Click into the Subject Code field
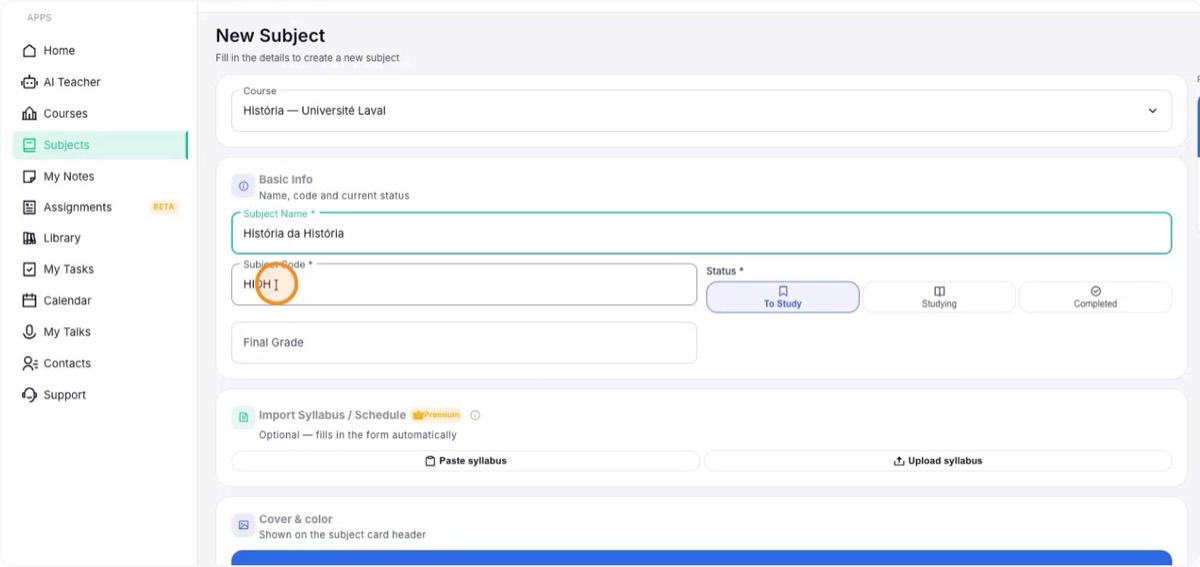This screenshot has width=1200, height=567. coord(464,284)
